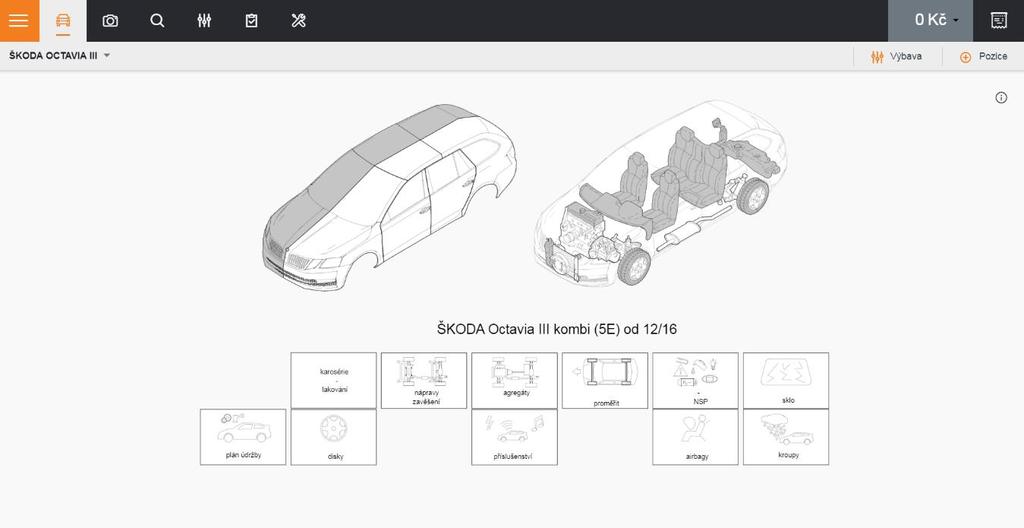This screenshot has height=528, width=1024.
Task: Open the sklo glass tile
Action: pyautogui.click(x=786, y=380)
